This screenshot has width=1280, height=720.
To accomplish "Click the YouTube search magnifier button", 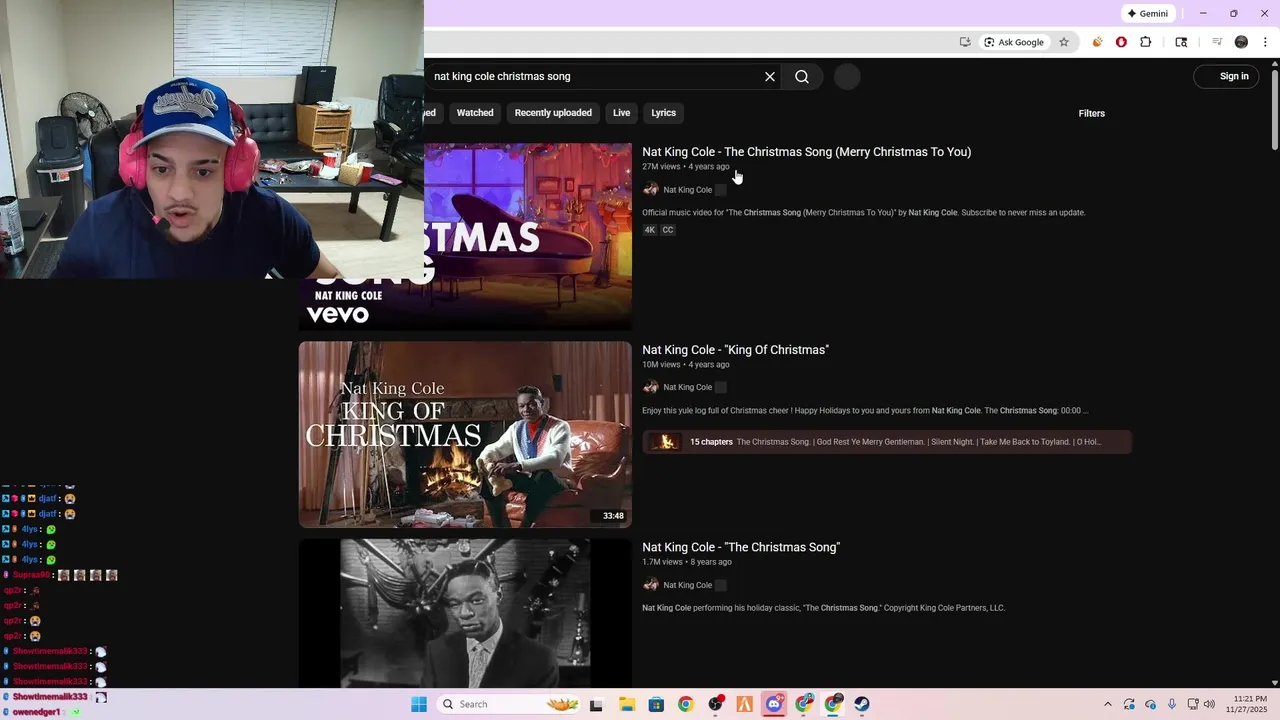I will coord(802,77).
